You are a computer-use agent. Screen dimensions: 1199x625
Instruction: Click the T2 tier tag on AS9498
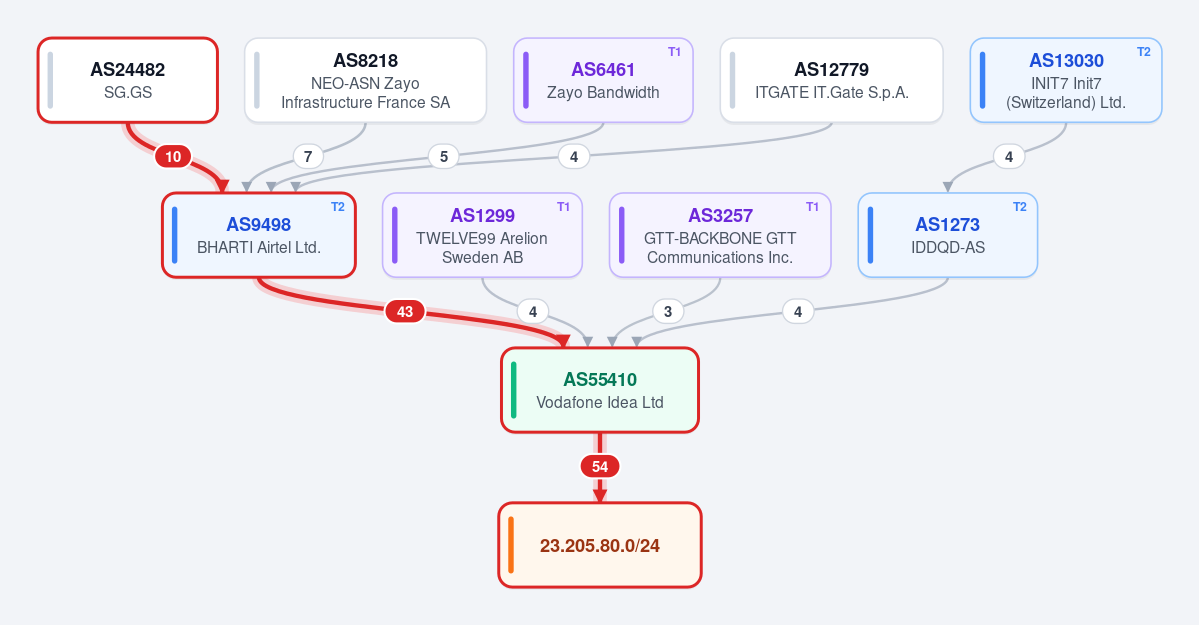pos(338,207)
